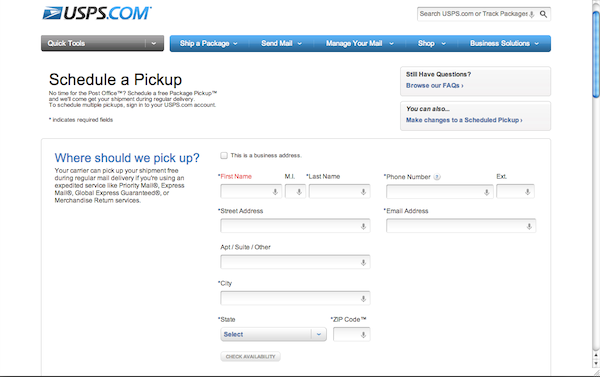Click microphone icon in Email Address field
The width and height of the screenshot is (600, 377).
click(x=529, y=226)
